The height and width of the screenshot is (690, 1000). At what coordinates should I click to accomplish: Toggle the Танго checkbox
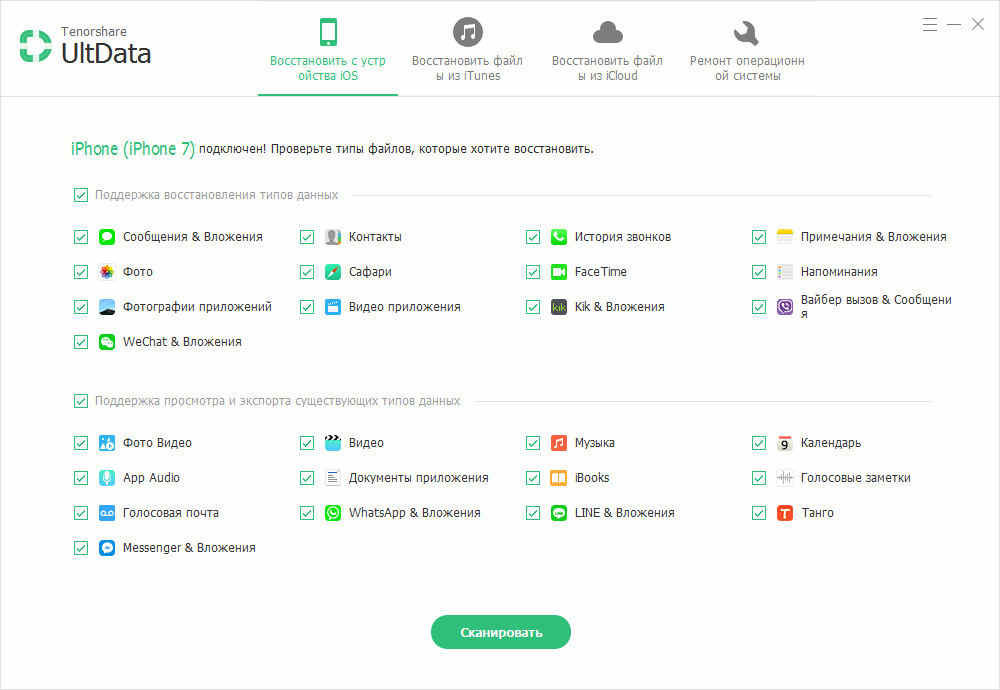(758, 513)
